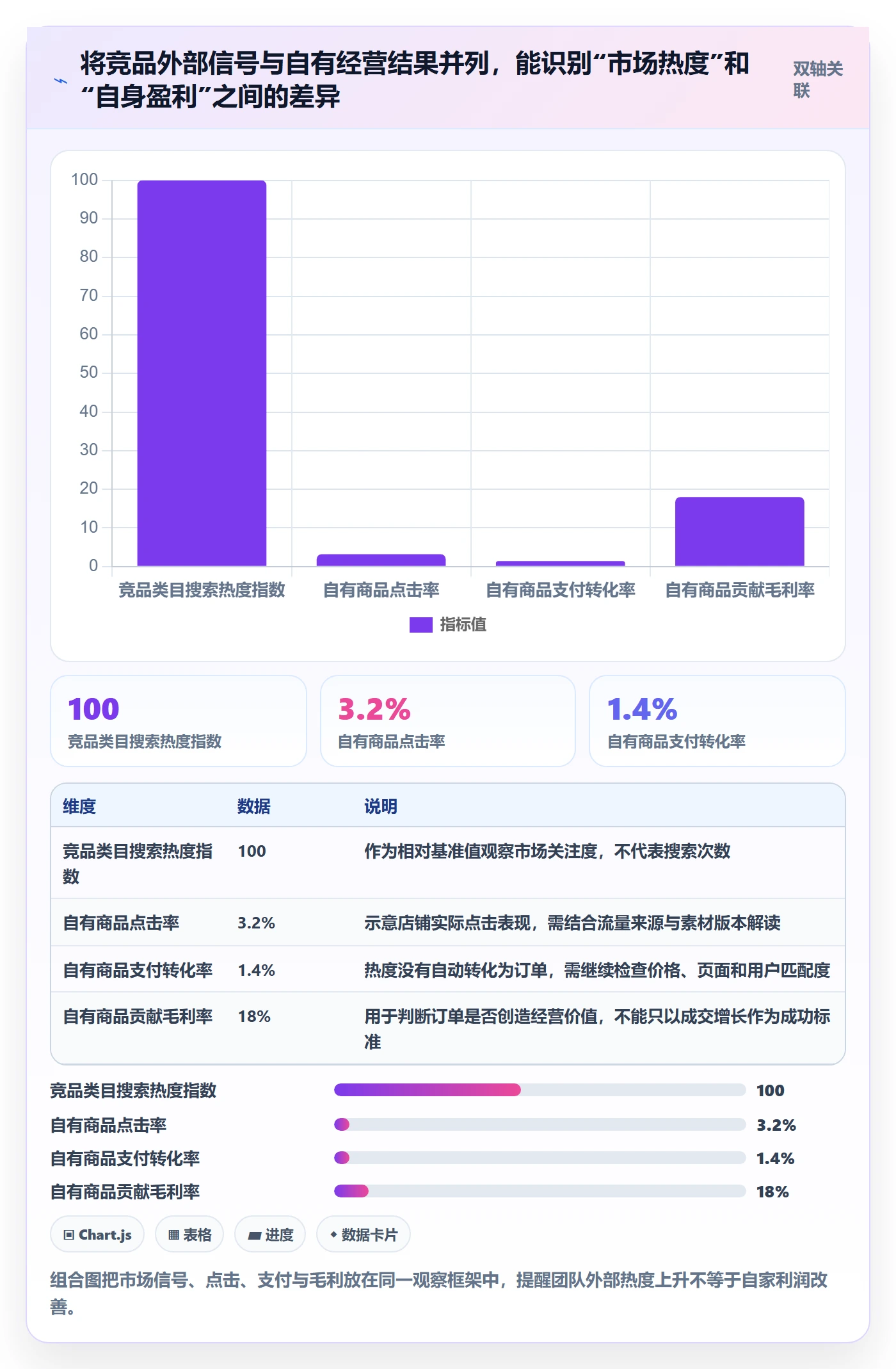Click the 竞品类目搜索热度指数 progress bar
896x1369 pixels.
coord(540,1090)
